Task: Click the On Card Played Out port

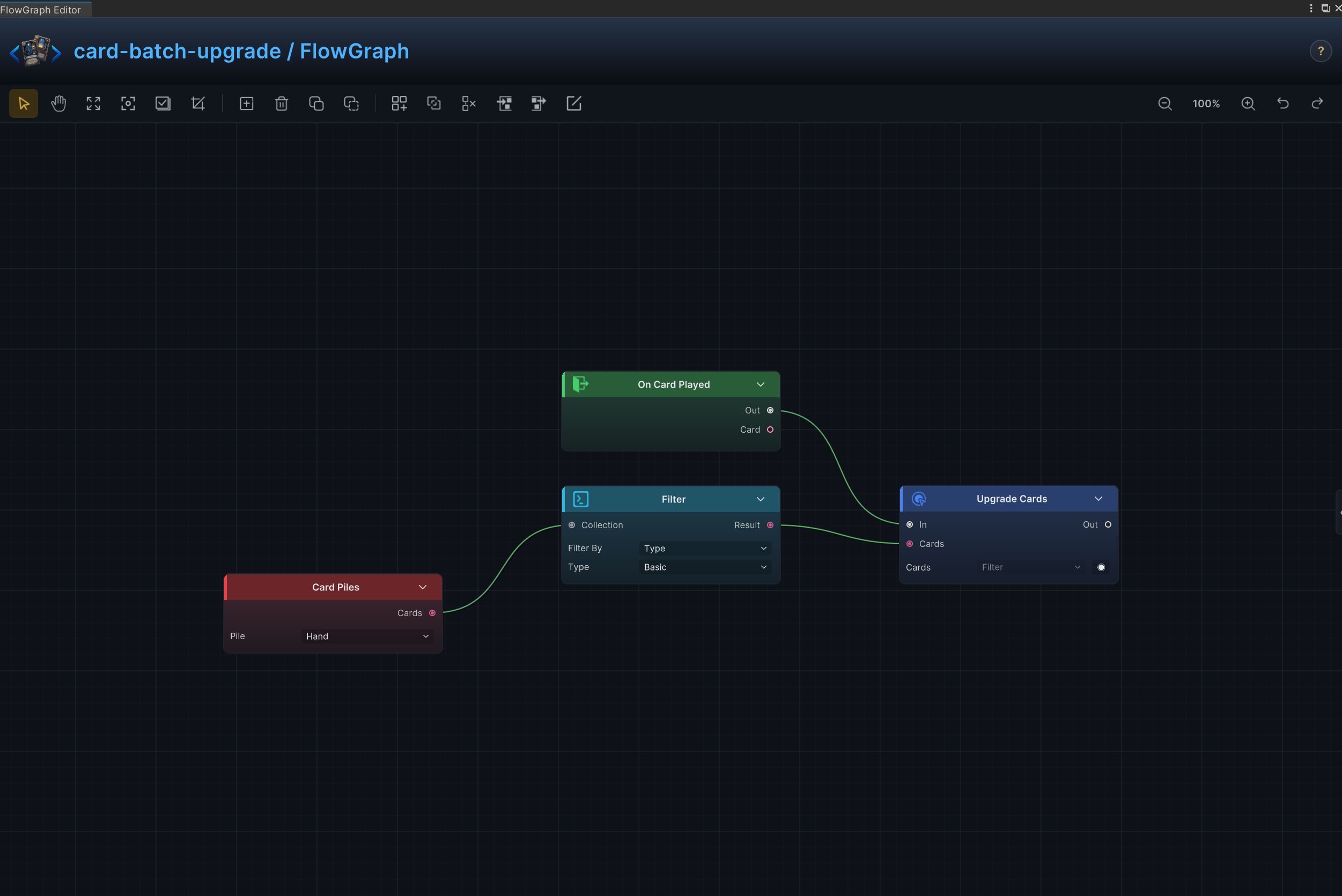Action: pyautogui.click(x=770, y=410)
